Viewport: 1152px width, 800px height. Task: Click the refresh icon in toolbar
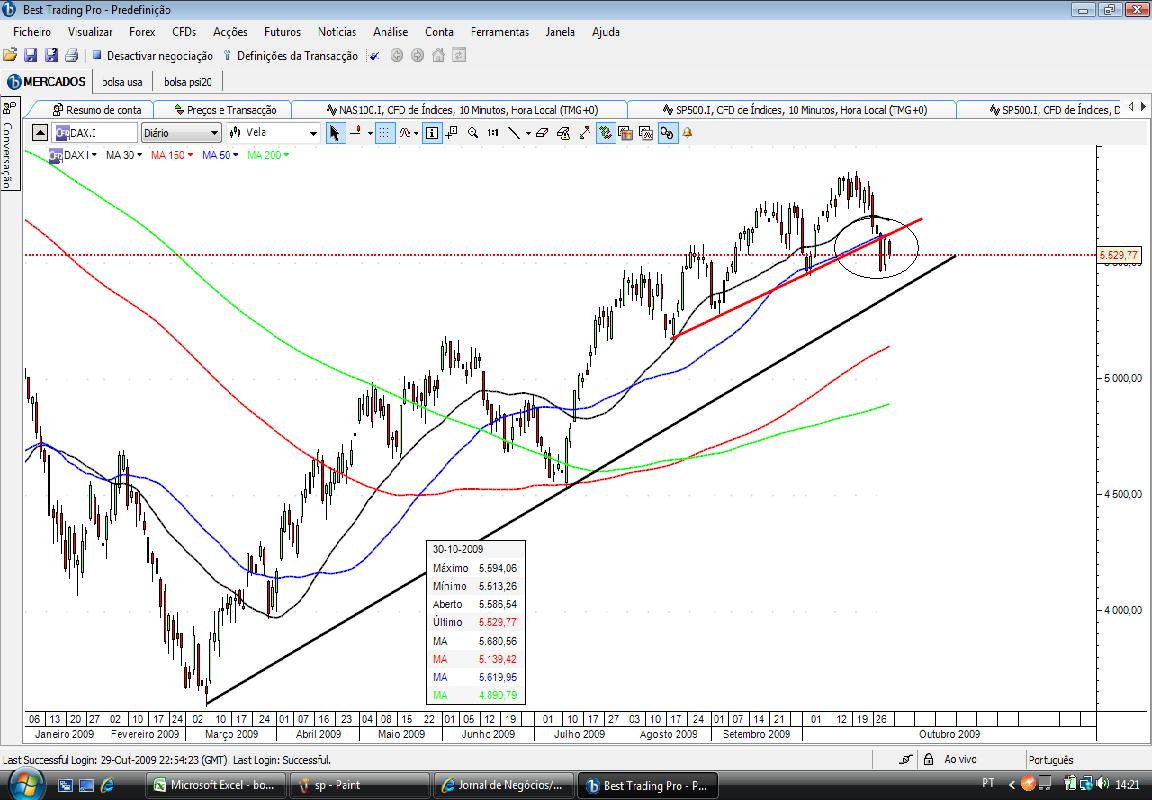click(459, 55)
